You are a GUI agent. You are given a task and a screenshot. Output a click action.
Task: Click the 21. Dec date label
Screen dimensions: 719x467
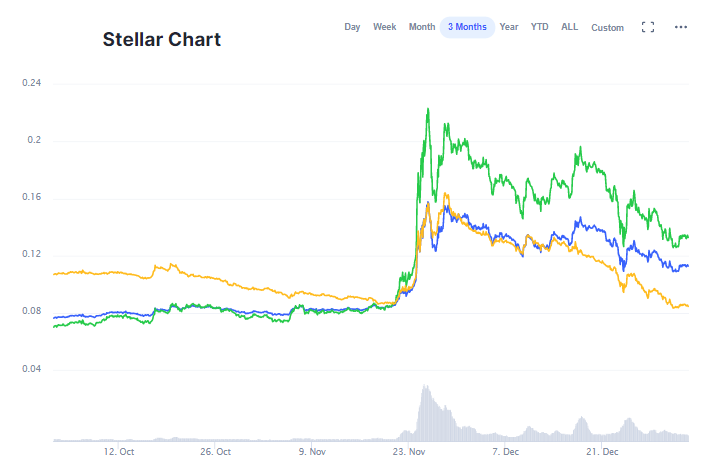click(603, 452)
